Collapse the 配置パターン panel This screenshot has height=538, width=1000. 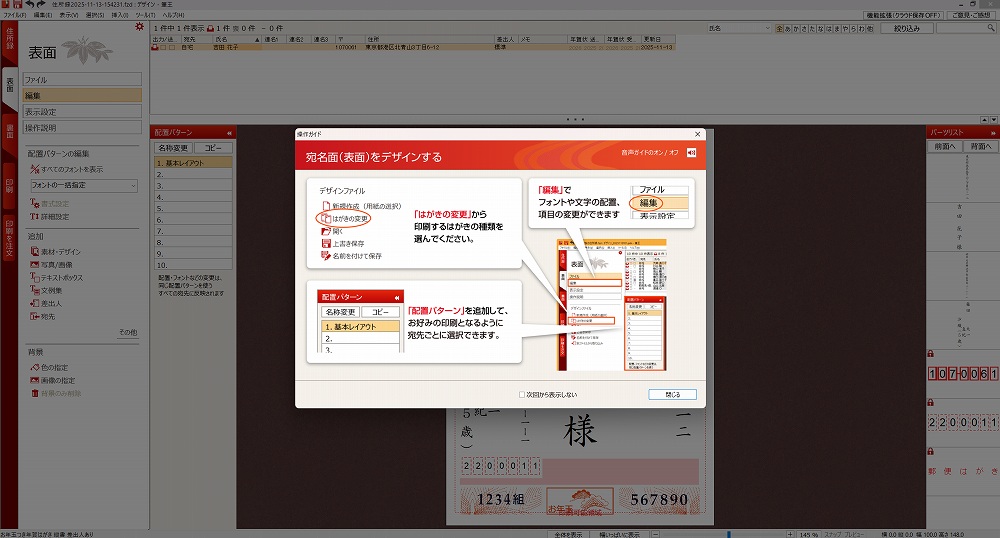pos(229,132)
